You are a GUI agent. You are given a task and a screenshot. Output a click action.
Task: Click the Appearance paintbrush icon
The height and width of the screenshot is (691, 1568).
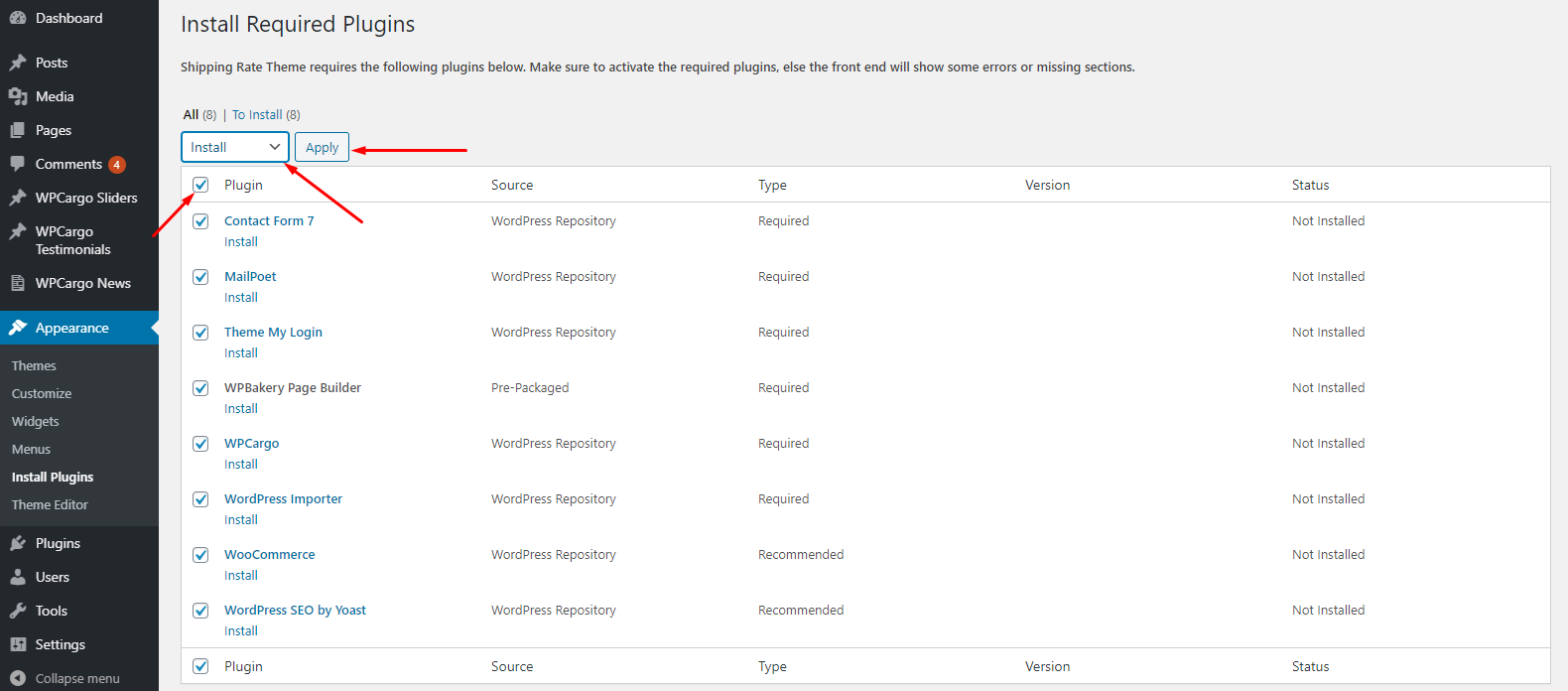tap(18, 328)
